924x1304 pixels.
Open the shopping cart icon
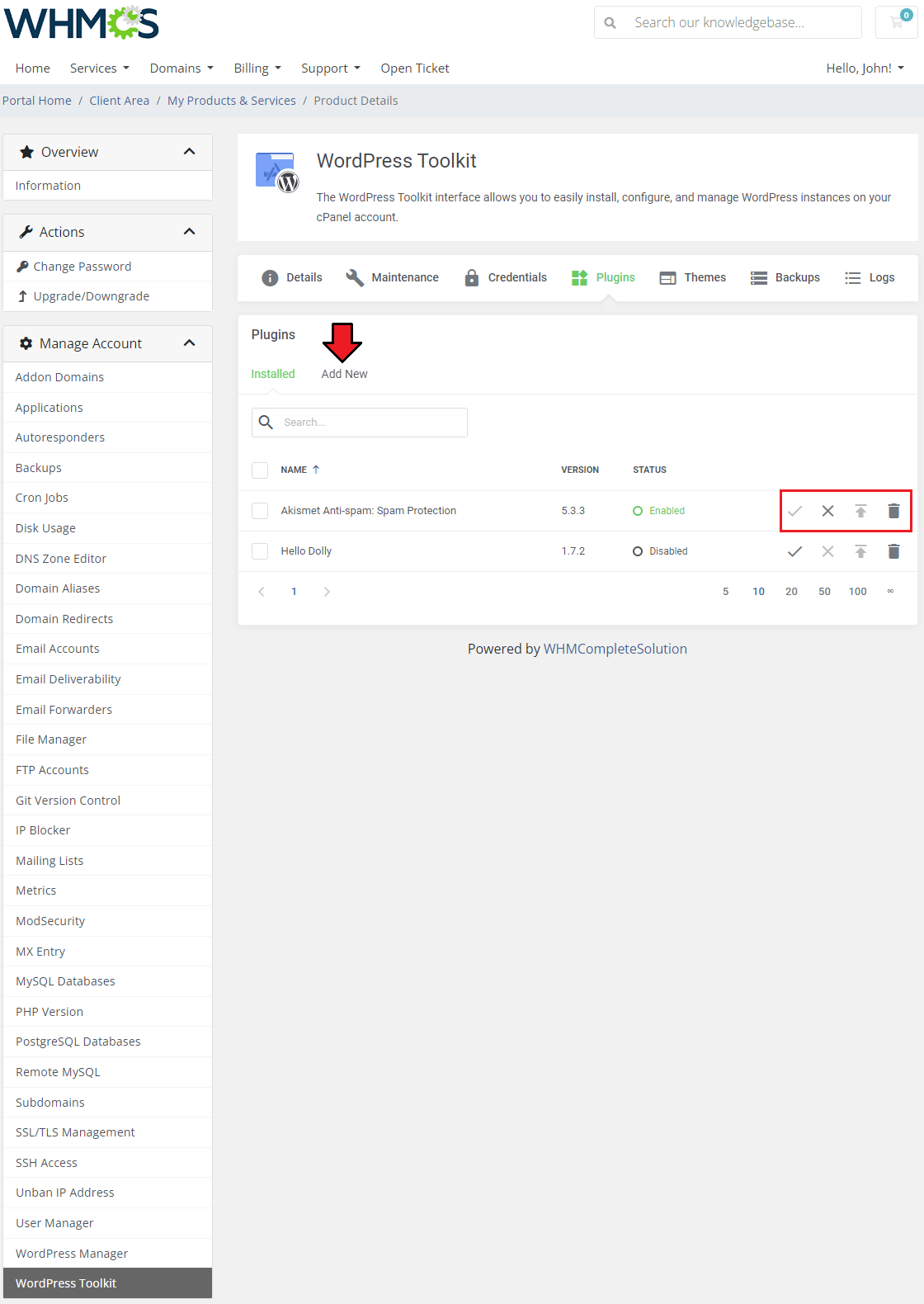(897, 22)
